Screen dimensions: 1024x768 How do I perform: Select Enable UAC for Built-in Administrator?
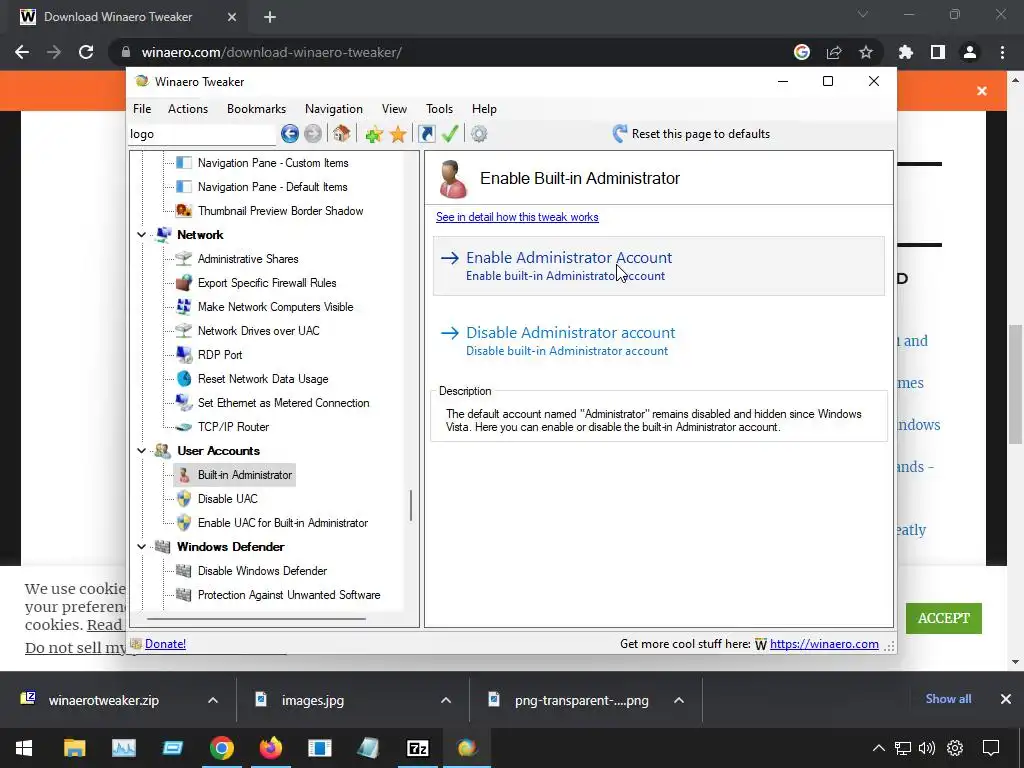point(283,523)
